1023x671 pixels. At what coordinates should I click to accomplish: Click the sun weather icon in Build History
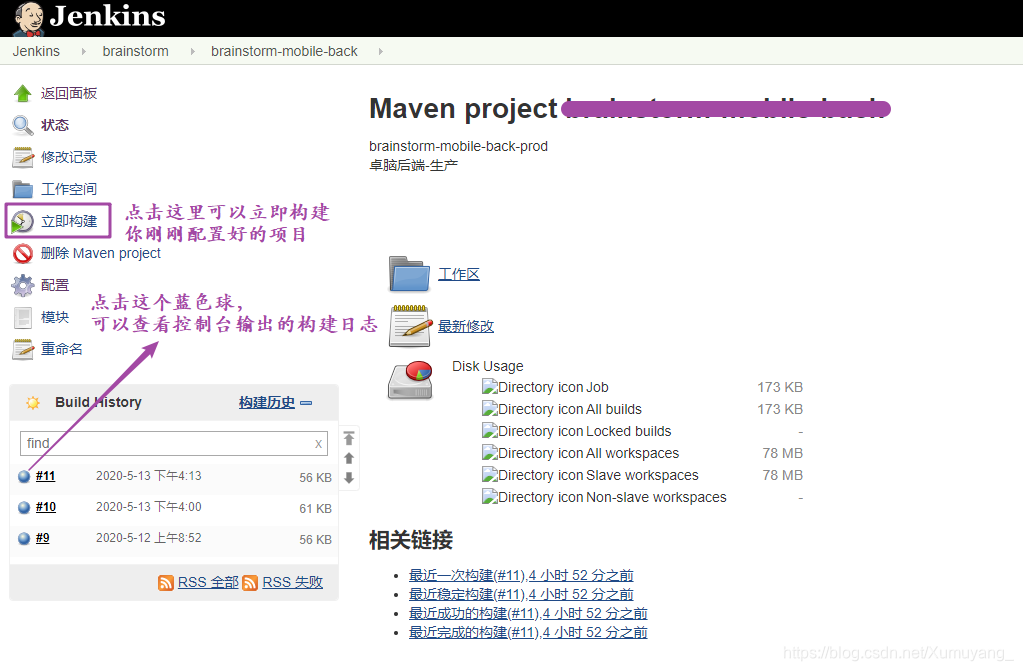click(x=33, y=403)
